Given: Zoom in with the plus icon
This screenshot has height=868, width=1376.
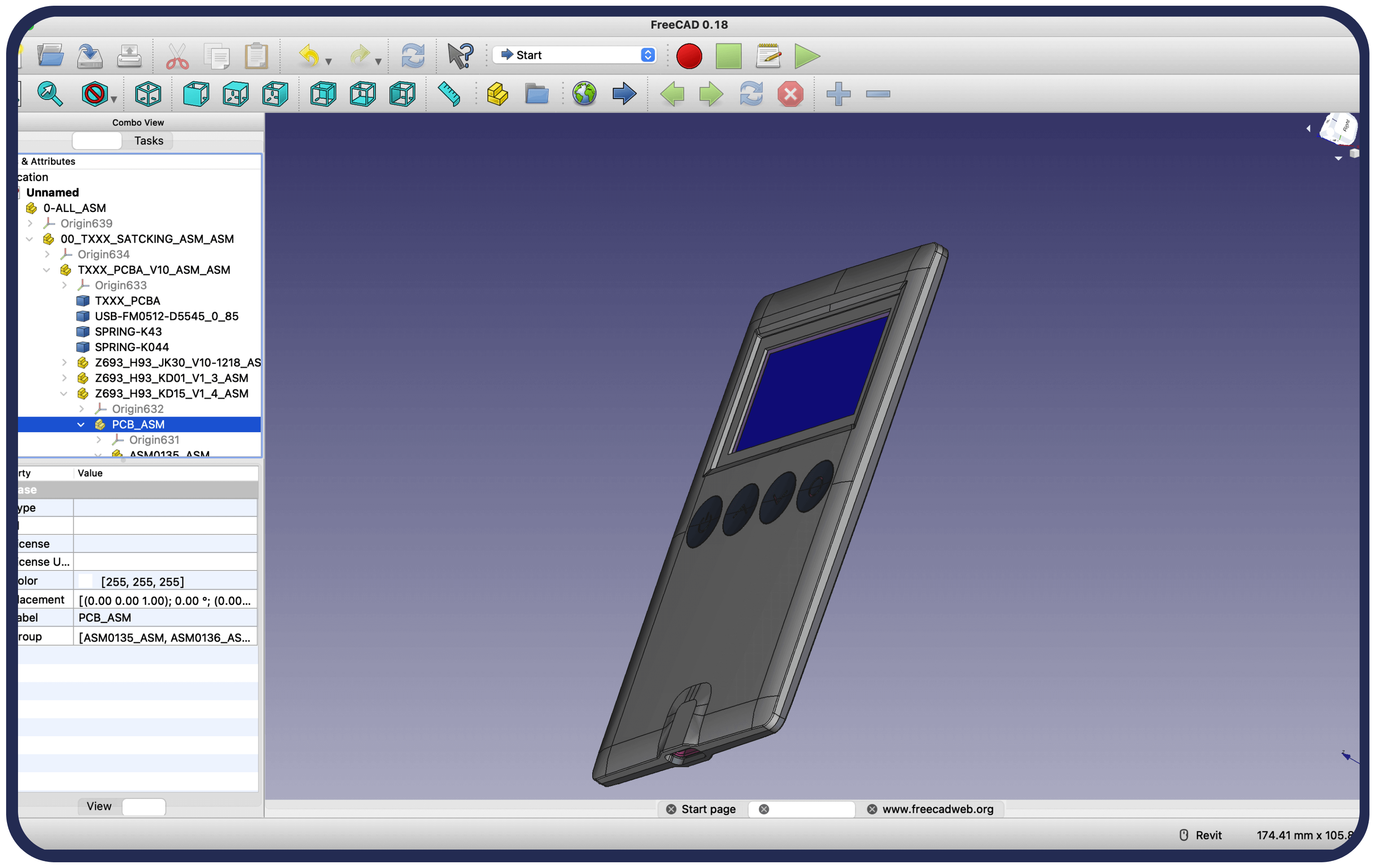Looking at the screenshot, I should [838, 94].
